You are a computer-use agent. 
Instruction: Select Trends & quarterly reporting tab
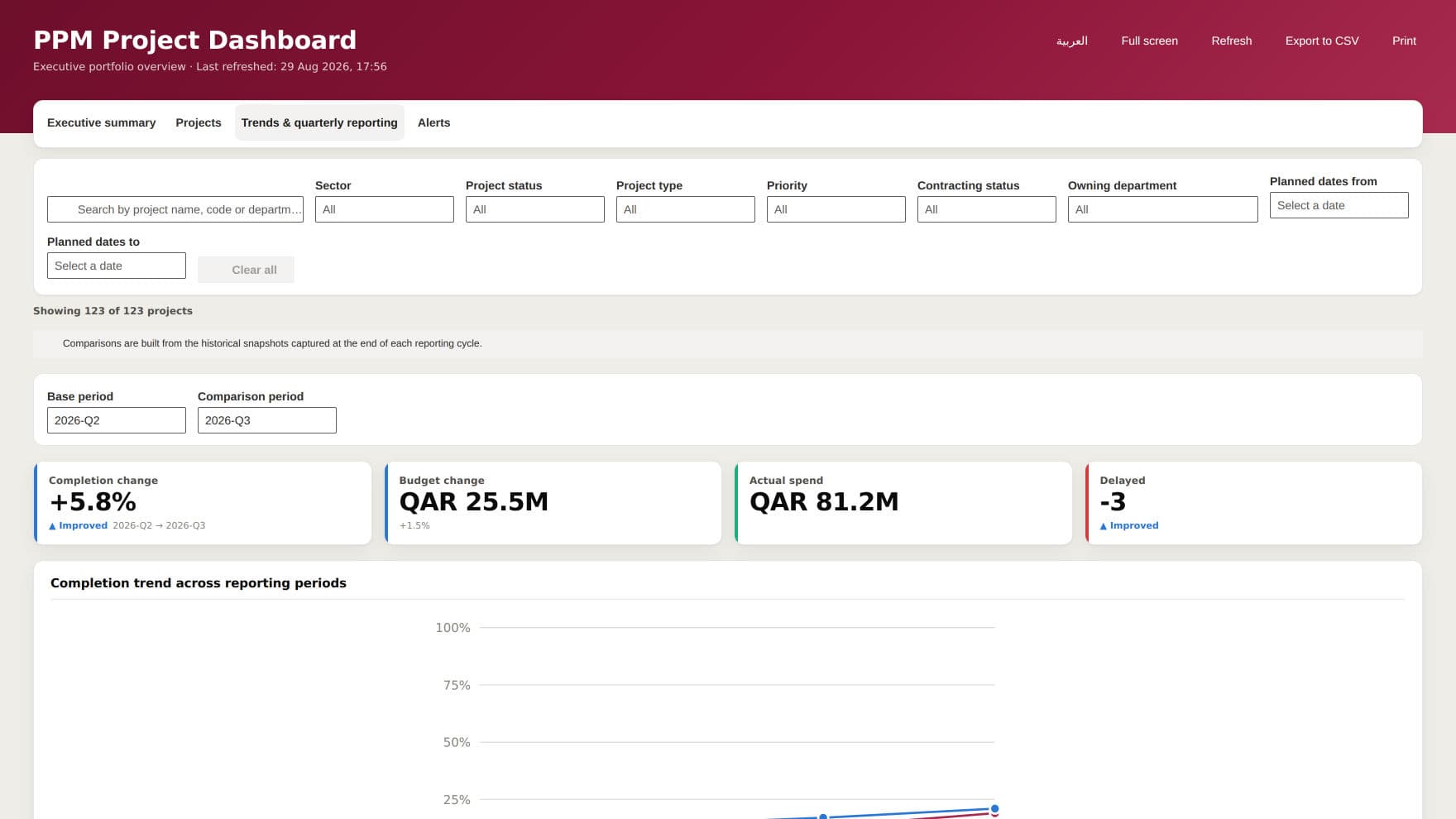[x=319, y=122]
